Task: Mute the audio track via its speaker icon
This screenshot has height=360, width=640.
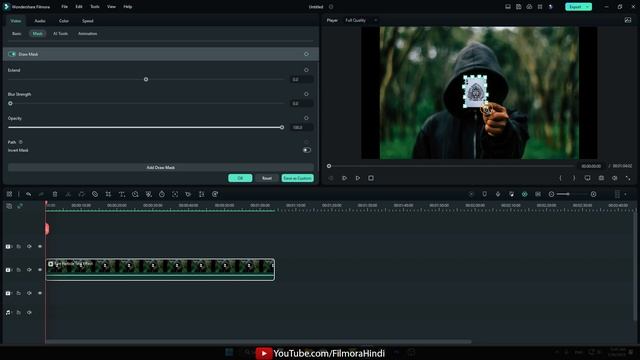Action: [x=29, y=312]
